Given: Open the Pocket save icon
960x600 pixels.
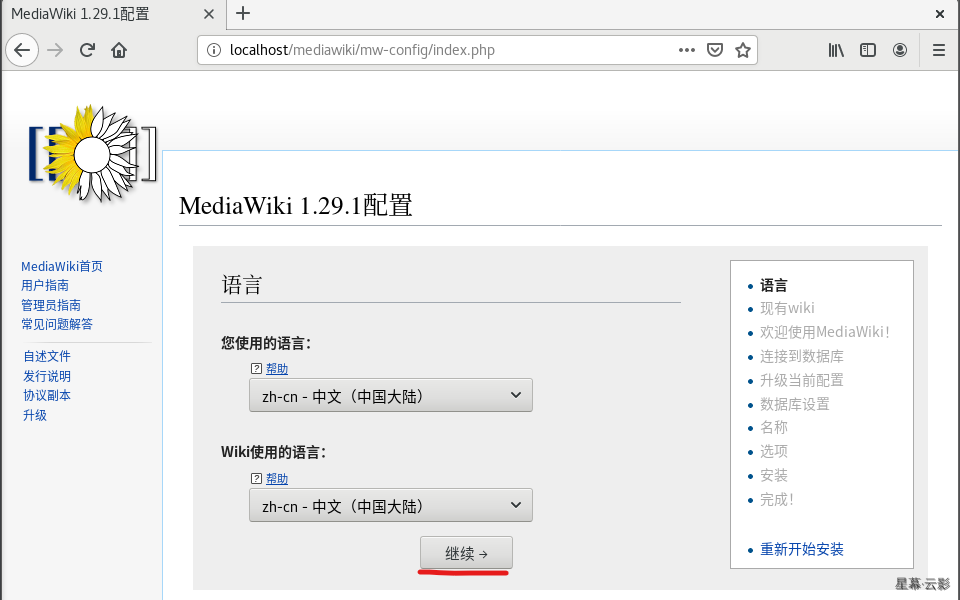Looking at the screenshot, I should pos(715,50).
